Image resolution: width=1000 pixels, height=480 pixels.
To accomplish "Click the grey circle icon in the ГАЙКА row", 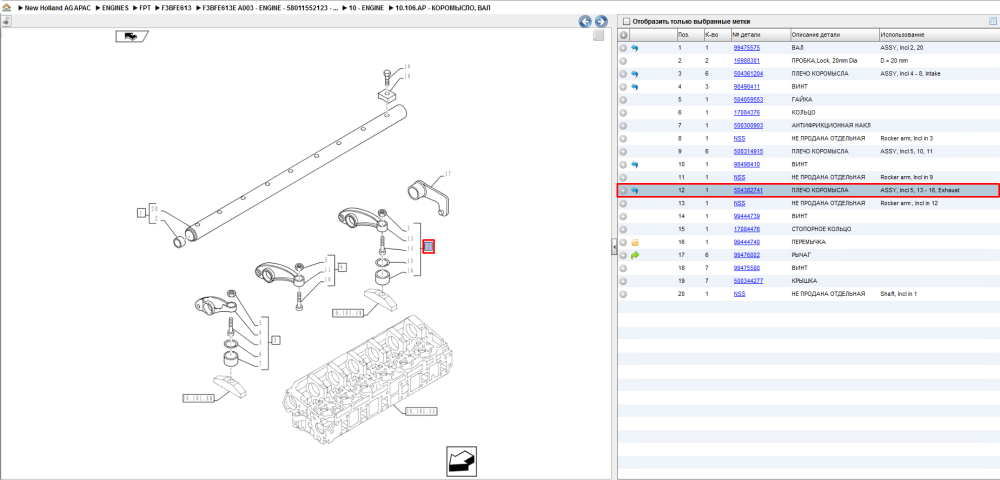I will tap(623, 99).
